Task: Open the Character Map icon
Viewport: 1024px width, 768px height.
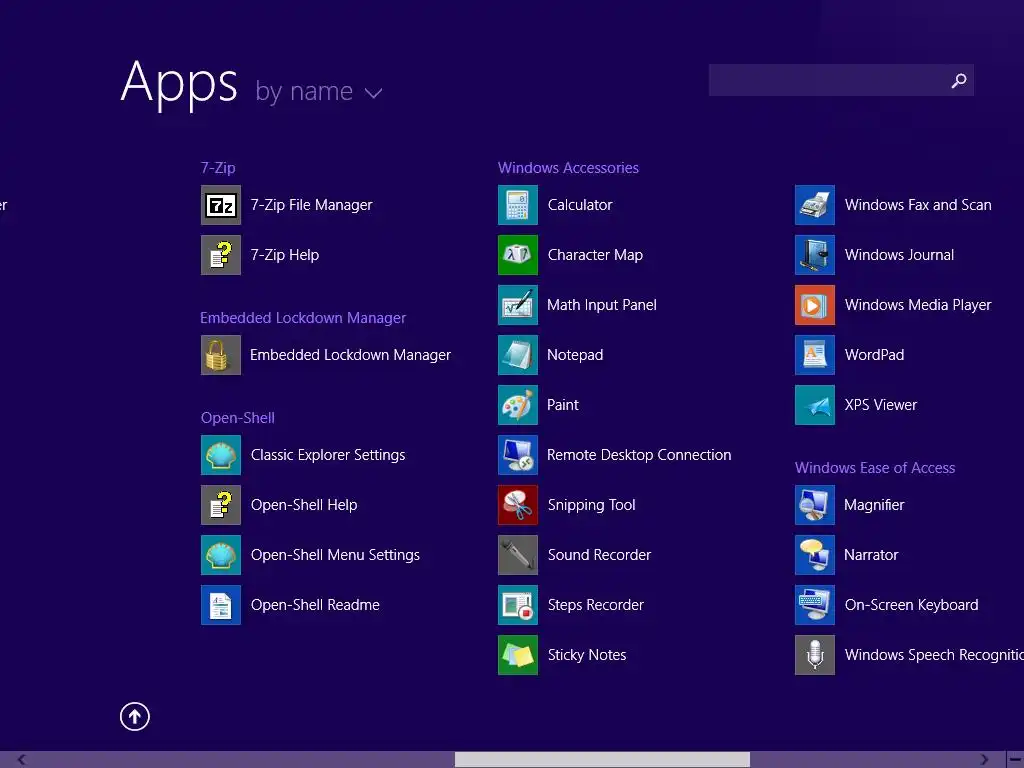Action: [518, 255]
